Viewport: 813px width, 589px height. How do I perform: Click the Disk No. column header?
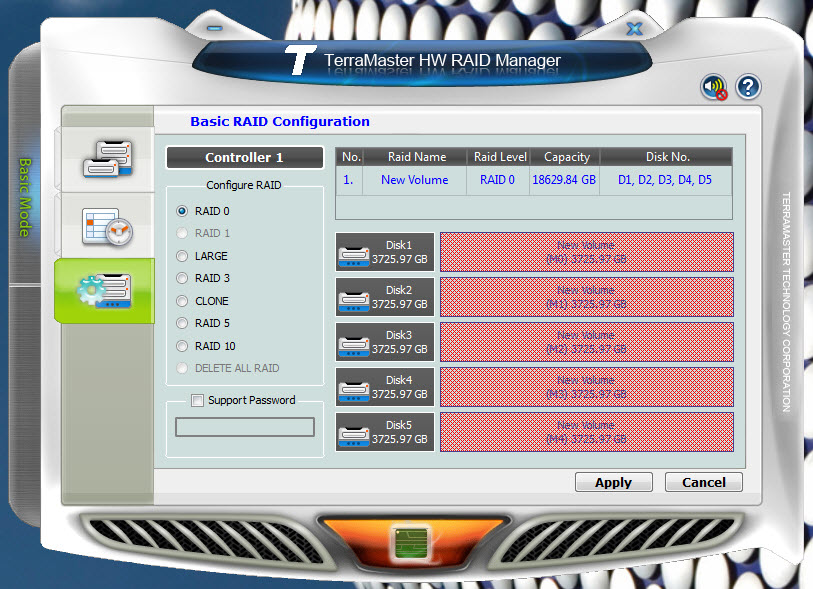tap(667, 157)
